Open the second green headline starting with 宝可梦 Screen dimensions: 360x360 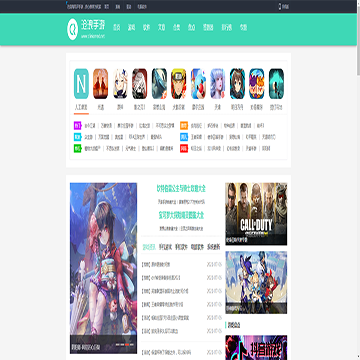(x=181, y=215)
